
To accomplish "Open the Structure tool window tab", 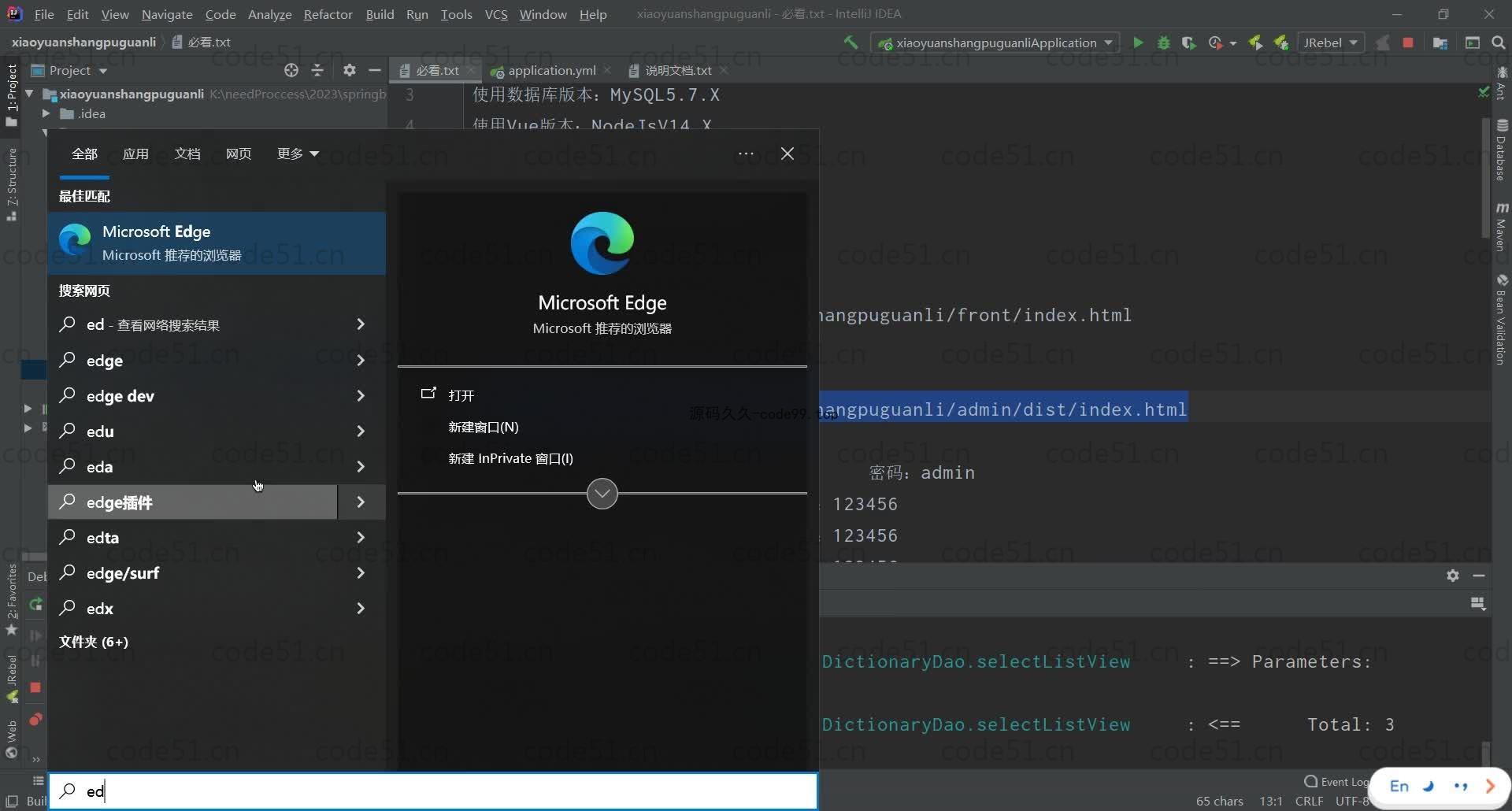I will point(12,184).
